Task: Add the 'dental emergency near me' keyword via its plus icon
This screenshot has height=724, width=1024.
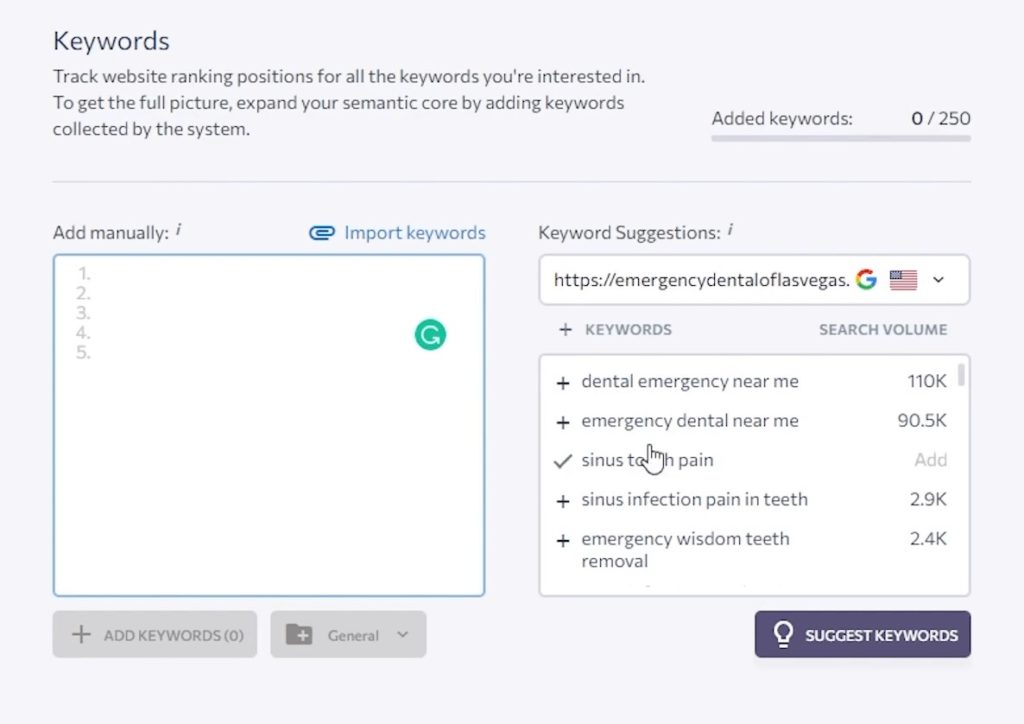Action: click(563, 383)
